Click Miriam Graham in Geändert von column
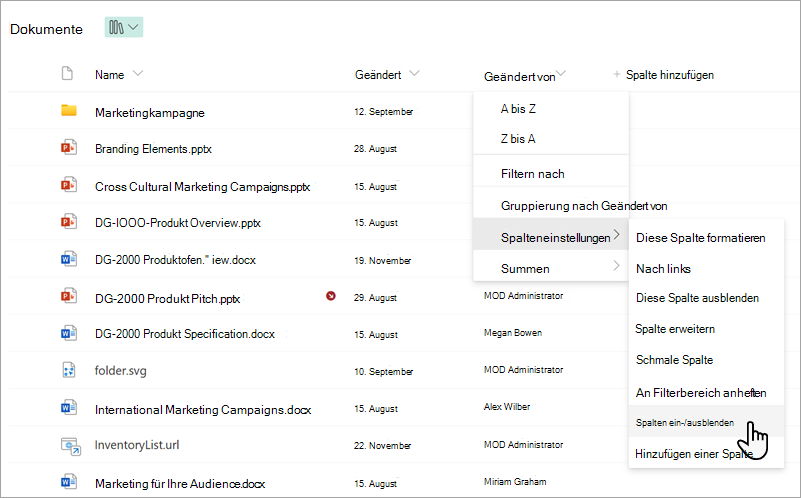The width and height of the screenshot is (801, 498). click(x=515, y=482)
